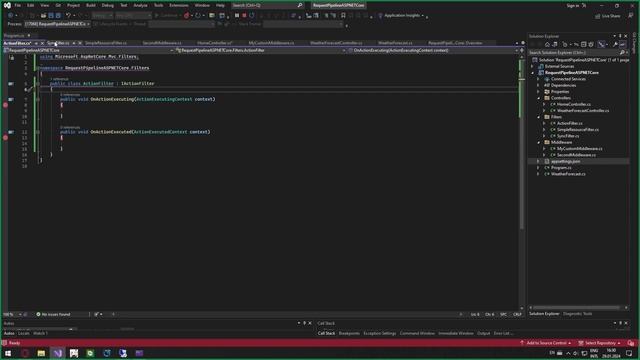Stop debugging with the red stop icon
The width and height of the screenshot is (640, 360).
pyautogui.click(x=244, y=16)
